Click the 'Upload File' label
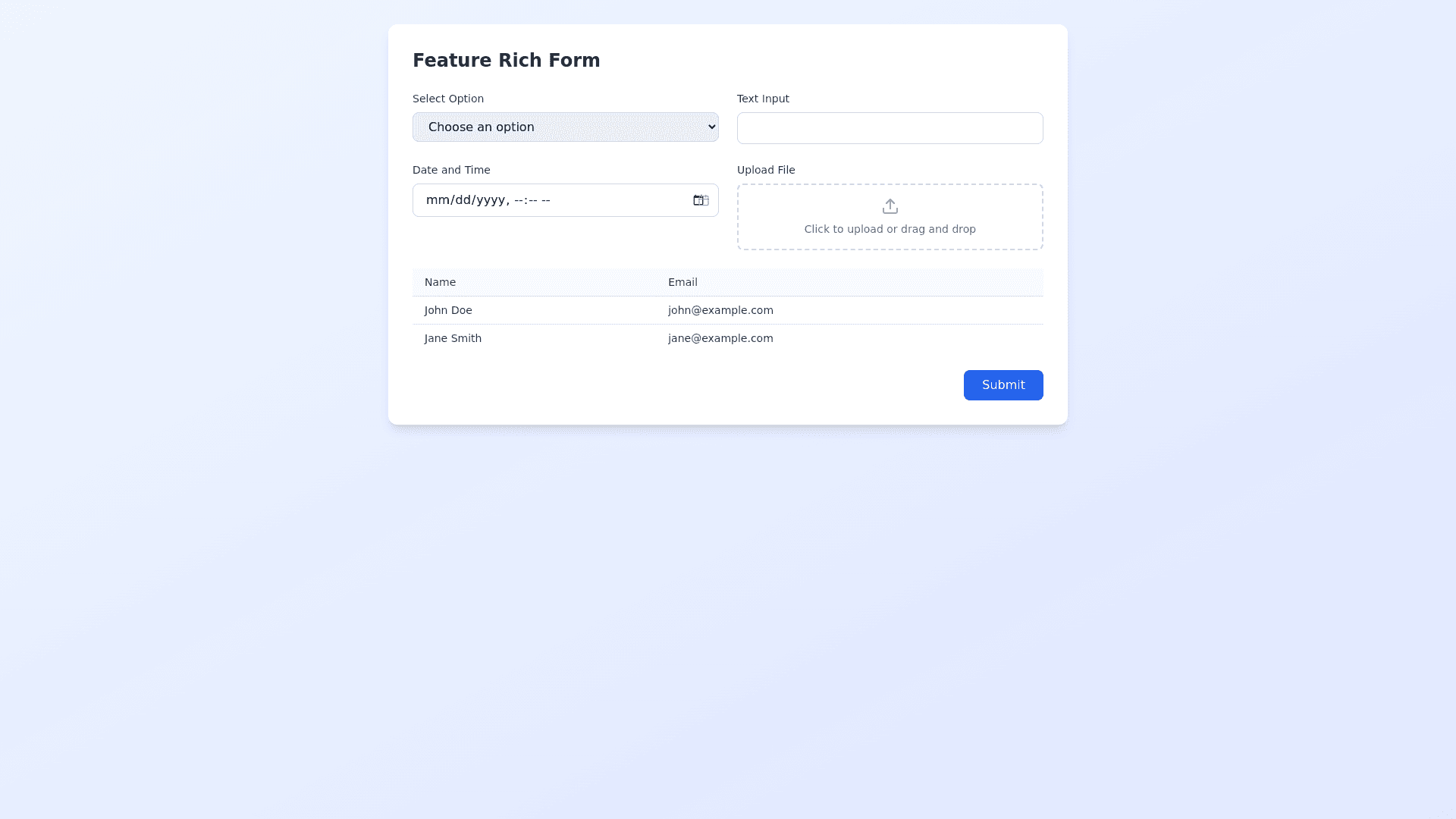The image size is (1456, 819). click(766, 170)
